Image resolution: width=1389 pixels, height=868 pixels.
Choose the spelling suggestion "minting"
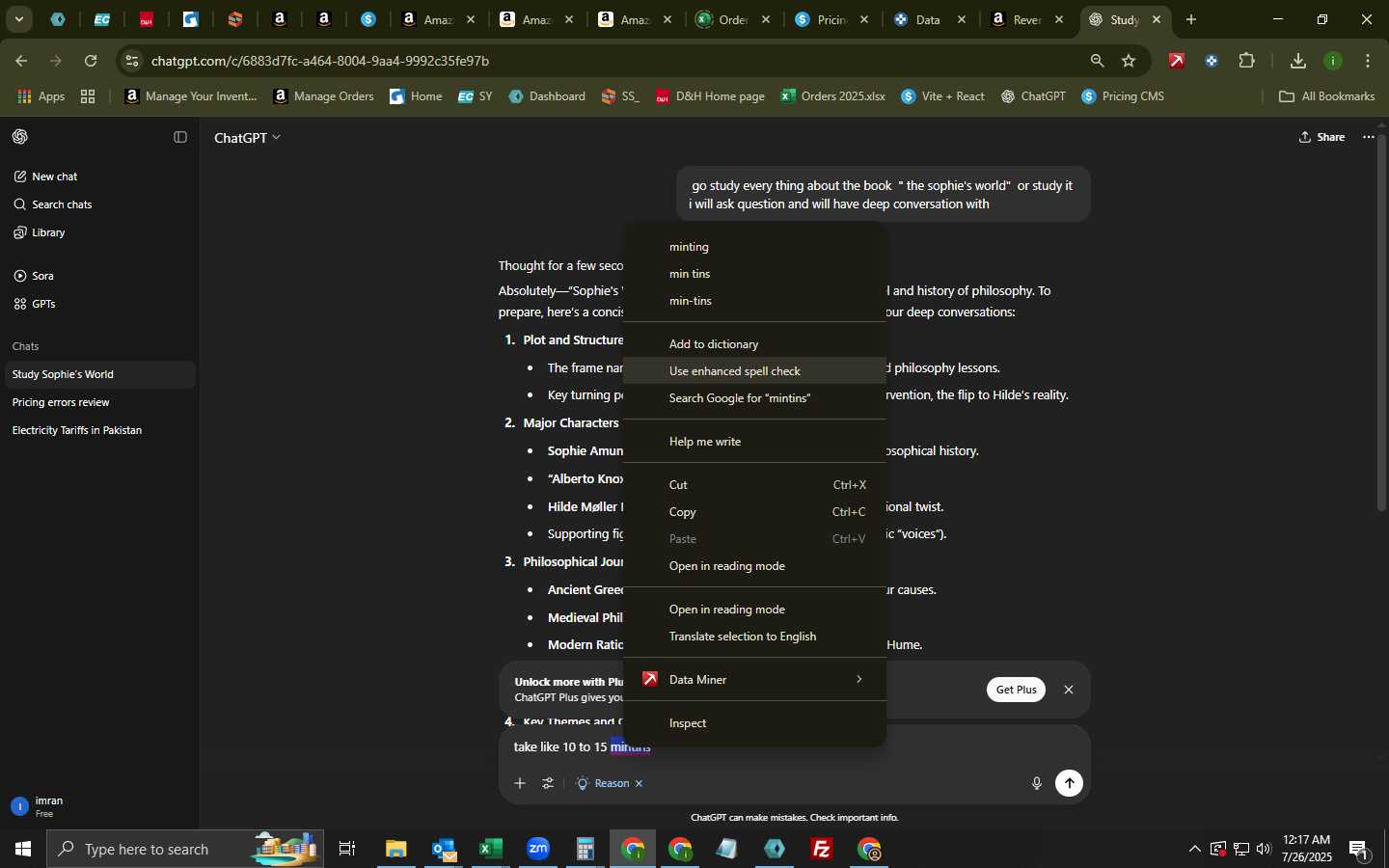coord(754,247)
